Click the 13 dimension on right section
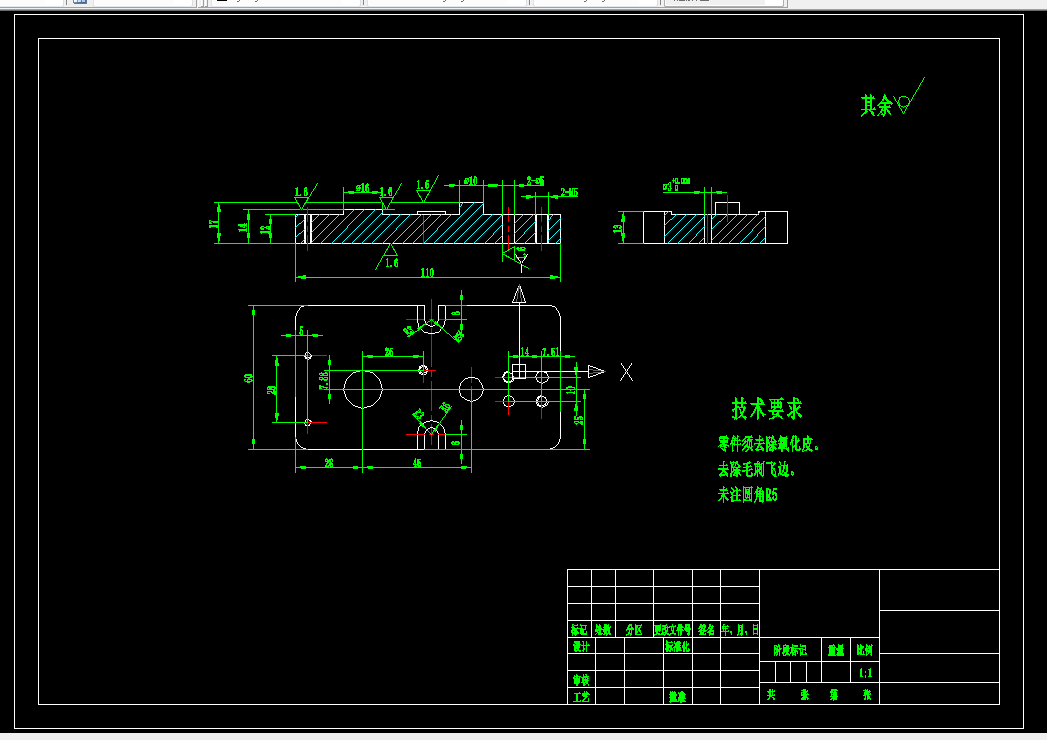The height and width of the screenshot is (740, 1047). coord(618,228)
